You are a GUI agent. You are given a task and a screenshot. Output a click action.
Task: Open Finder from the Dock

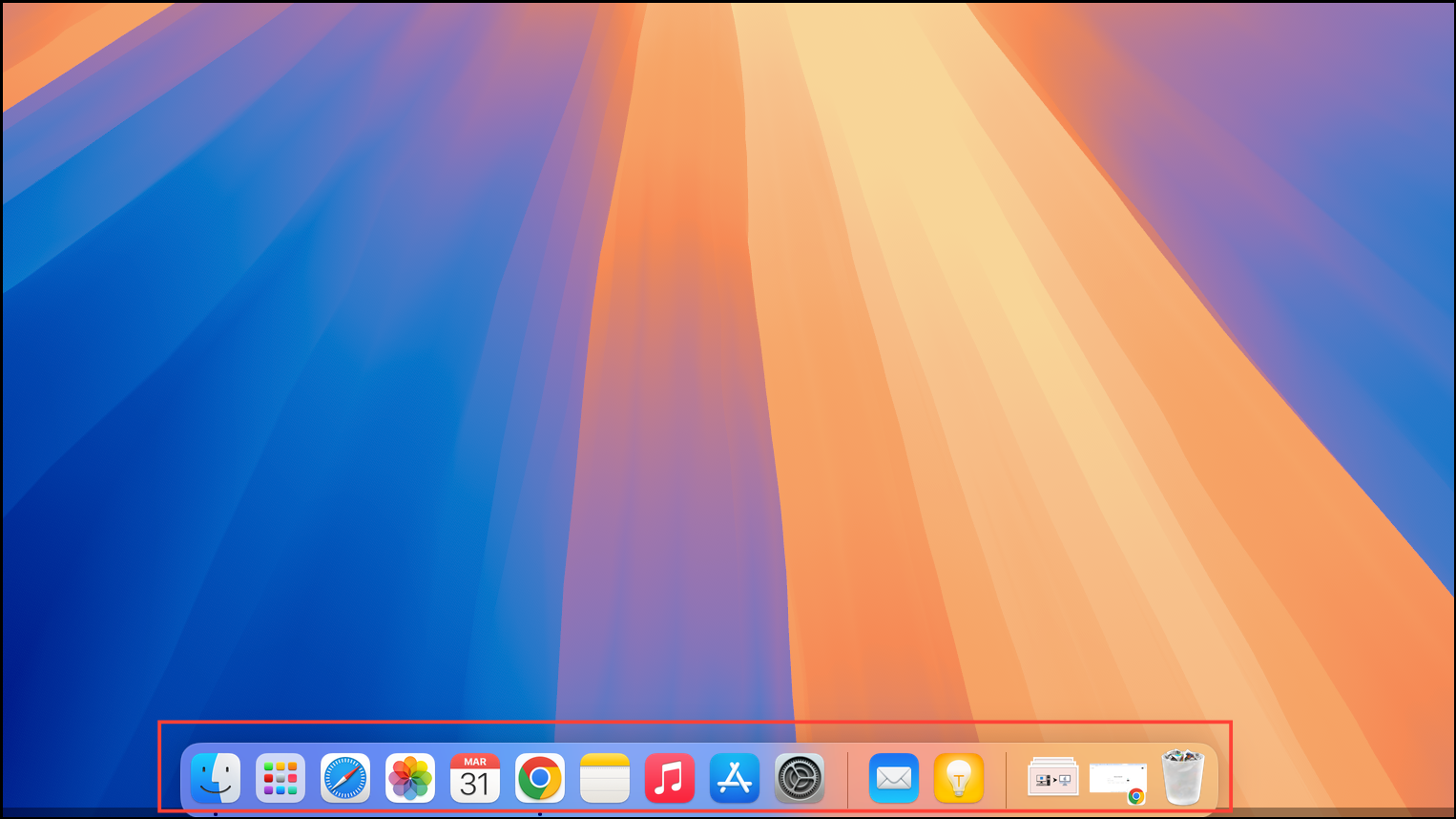[216, 778]
